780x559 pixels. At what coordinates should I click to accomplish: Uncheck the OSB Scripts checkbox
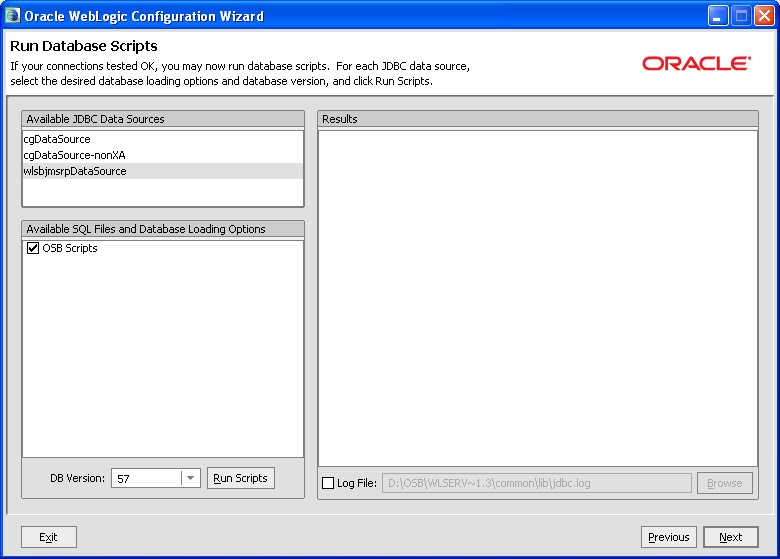click(33, 248)
